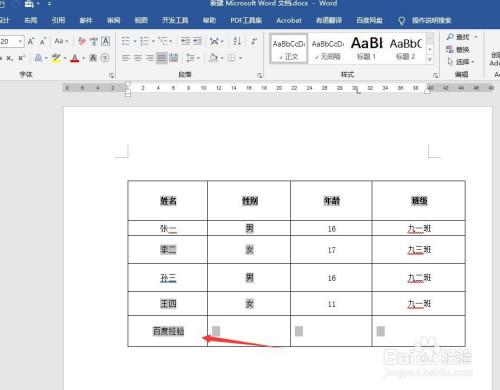Click the sort A-Z icon

(x=237, y=41)
